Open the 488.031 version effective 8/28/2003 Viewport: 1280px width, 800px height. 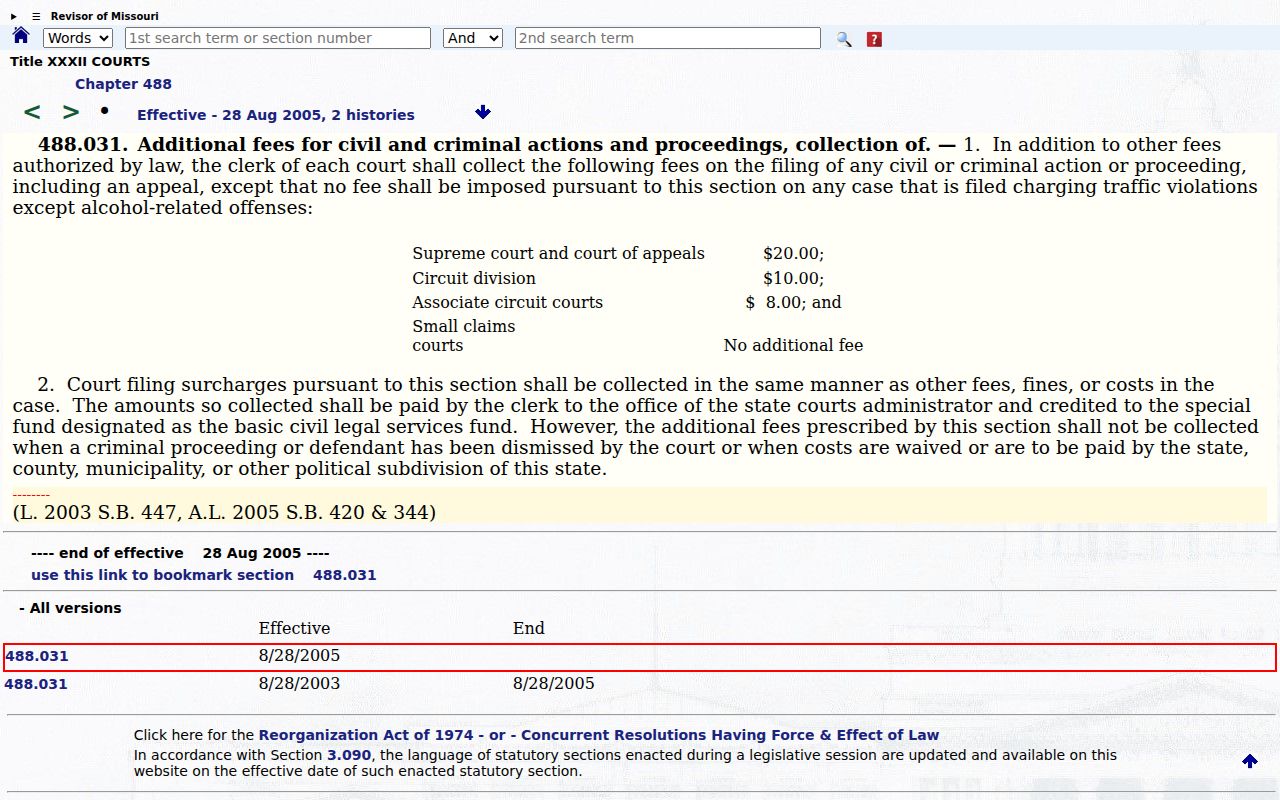(36, 684)
